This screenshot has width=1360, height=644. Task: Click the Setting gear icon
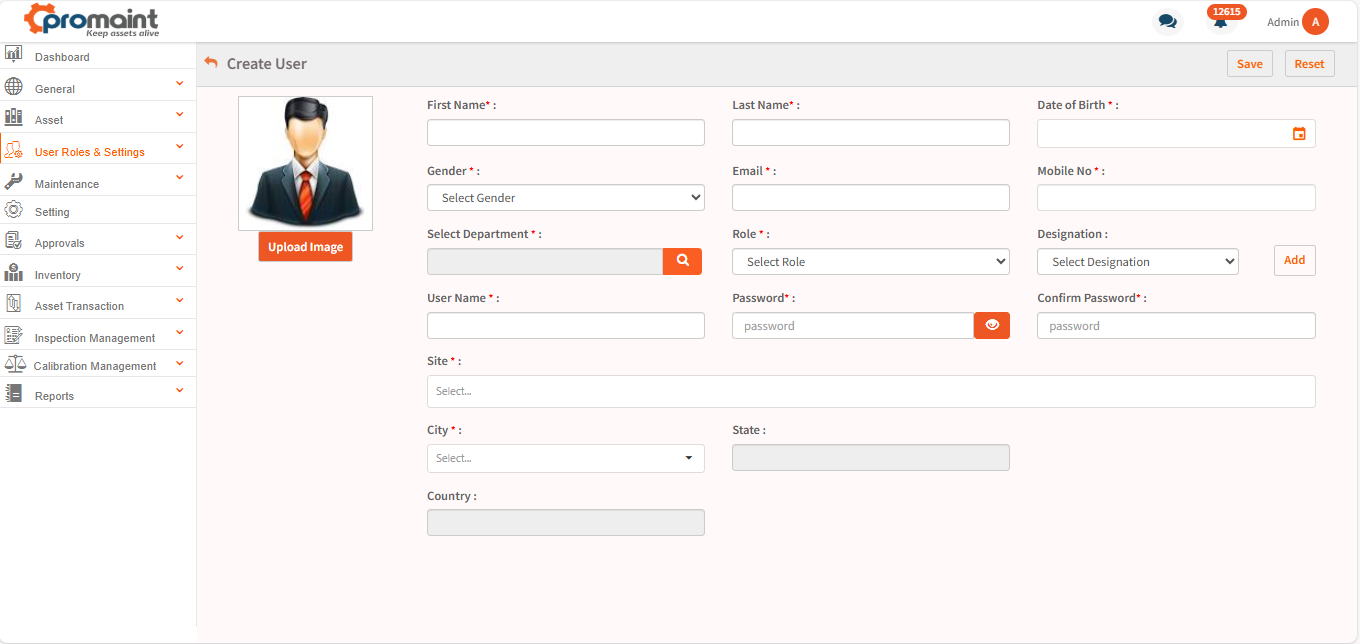(x=14, y=210)
